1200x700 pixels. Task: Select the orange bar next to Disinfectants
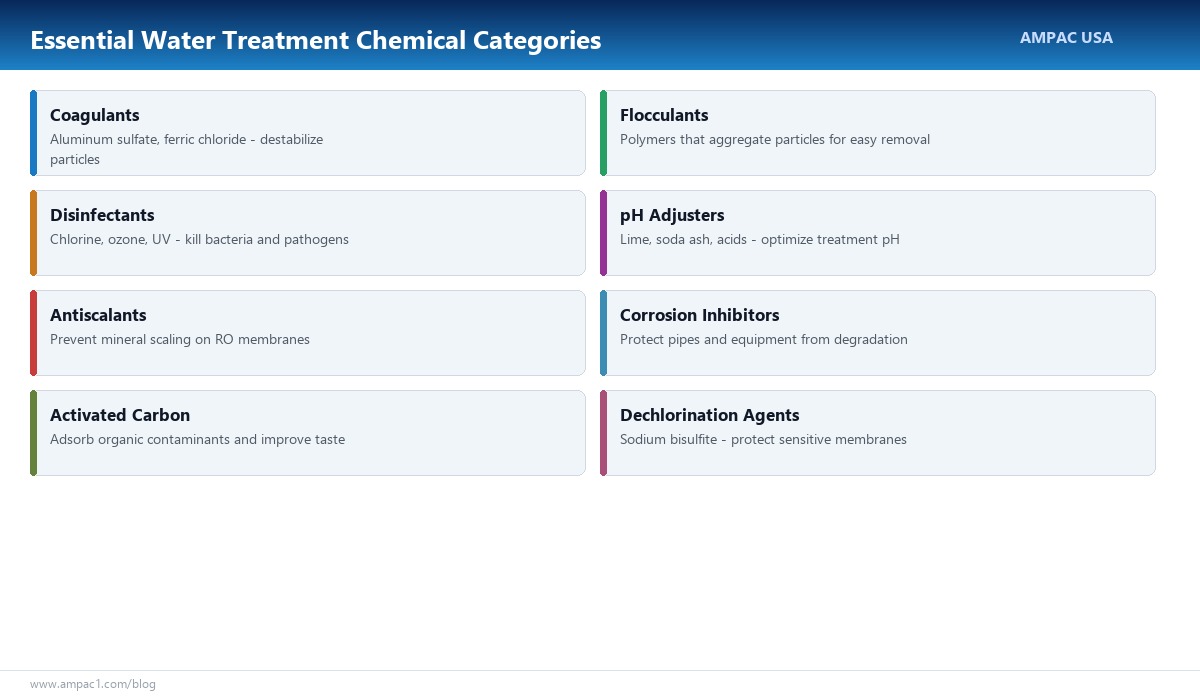(x=34, y=232)
